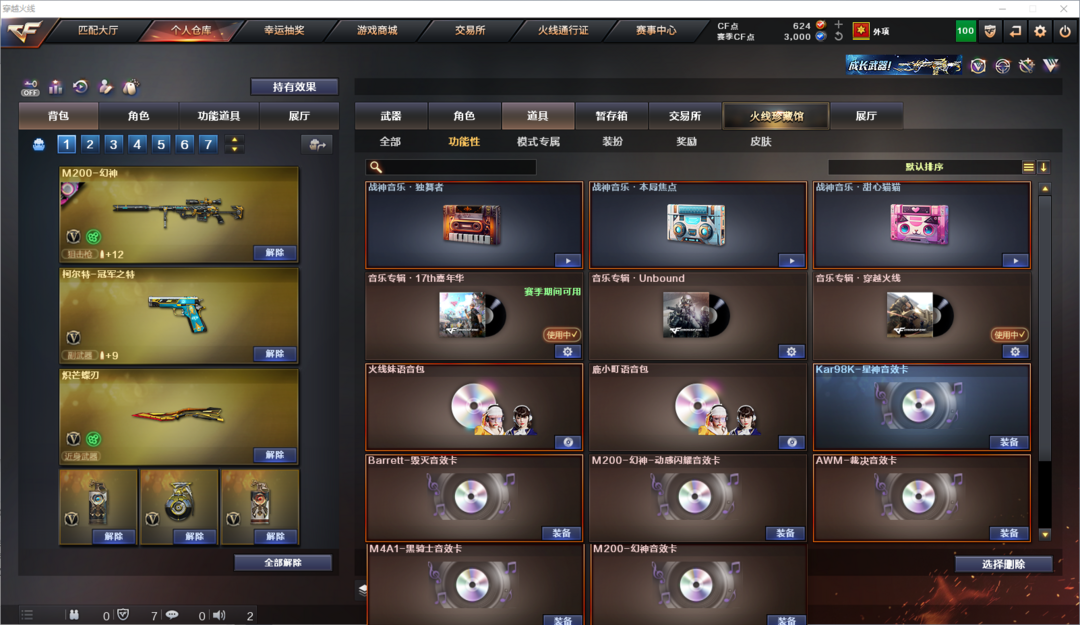
Task: Play preview of 战神音乐·独舞者
Action: 568,260
